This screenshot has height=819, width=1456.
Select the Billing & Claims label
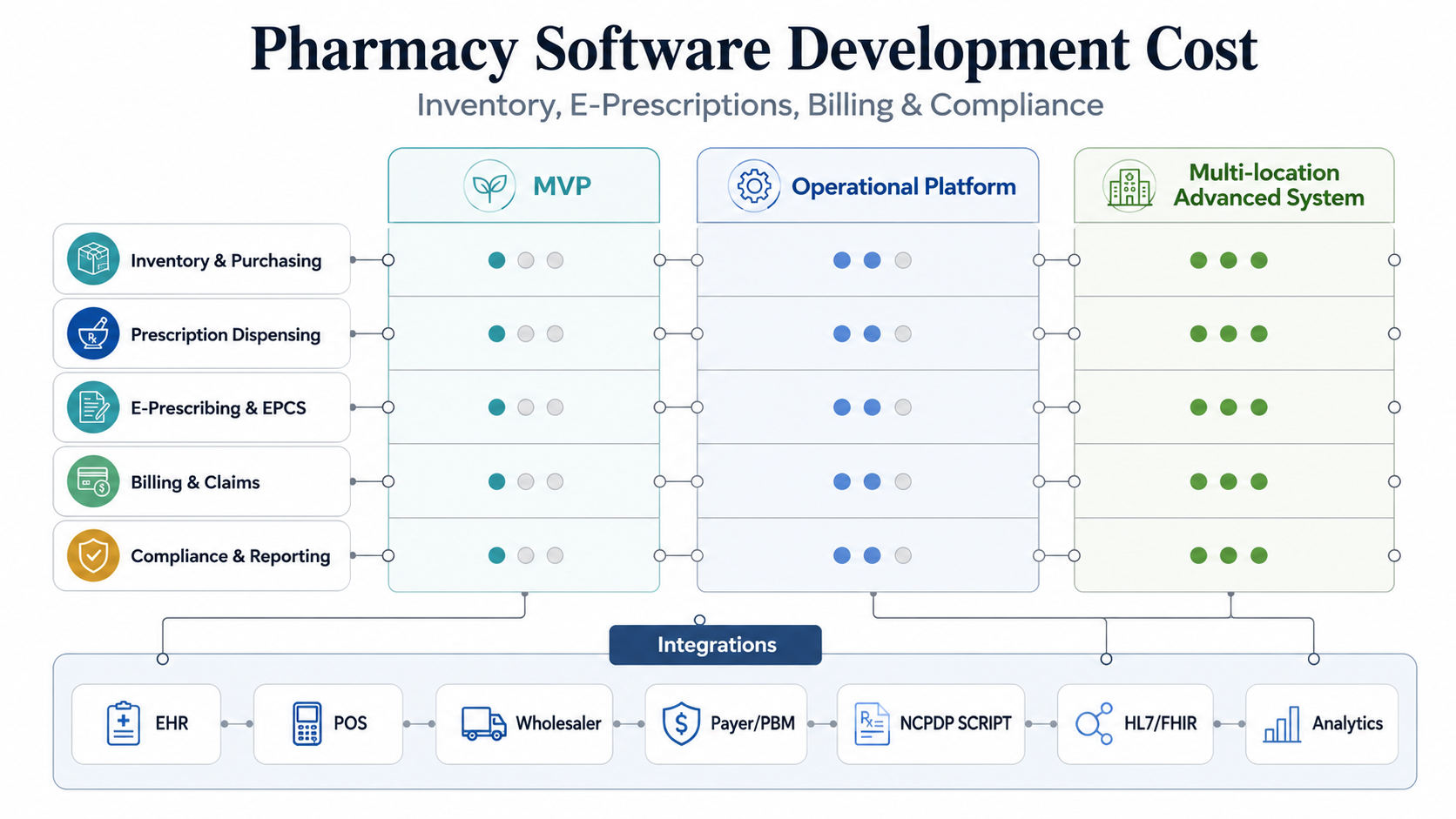[x=195, y=482]
